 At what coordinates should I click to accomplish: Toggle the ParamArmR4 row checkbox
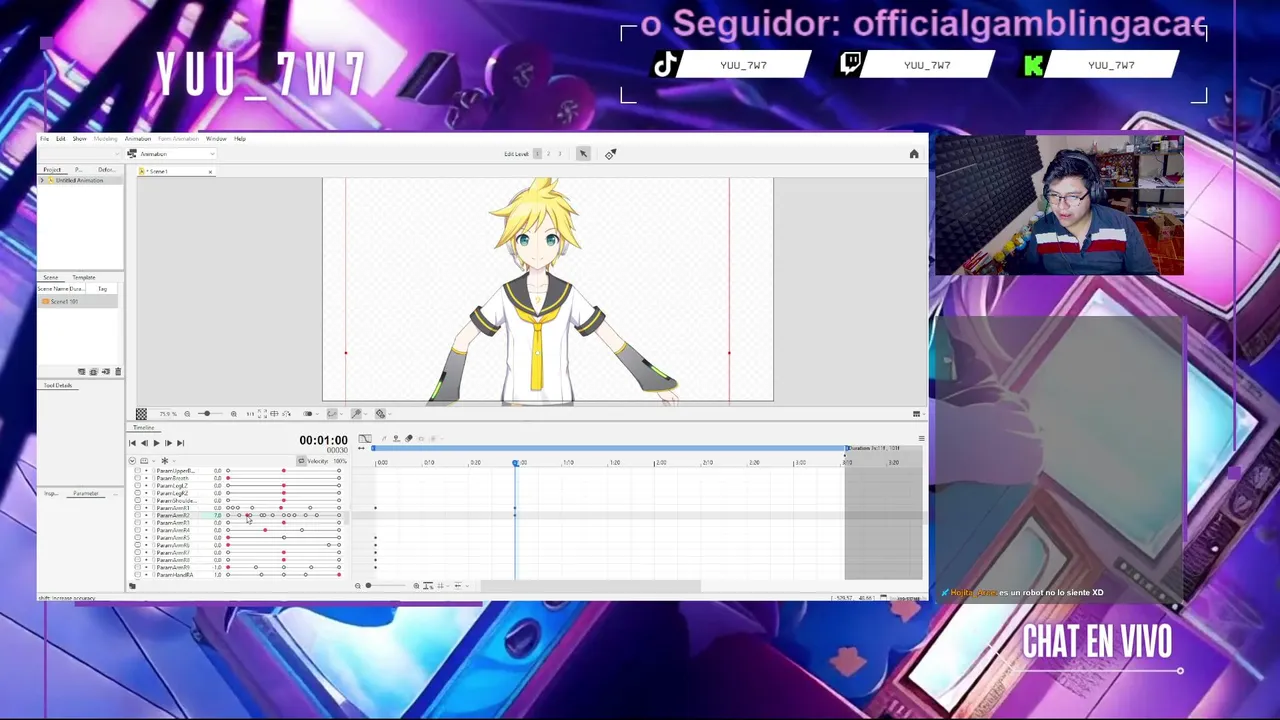tap(138, 530)
